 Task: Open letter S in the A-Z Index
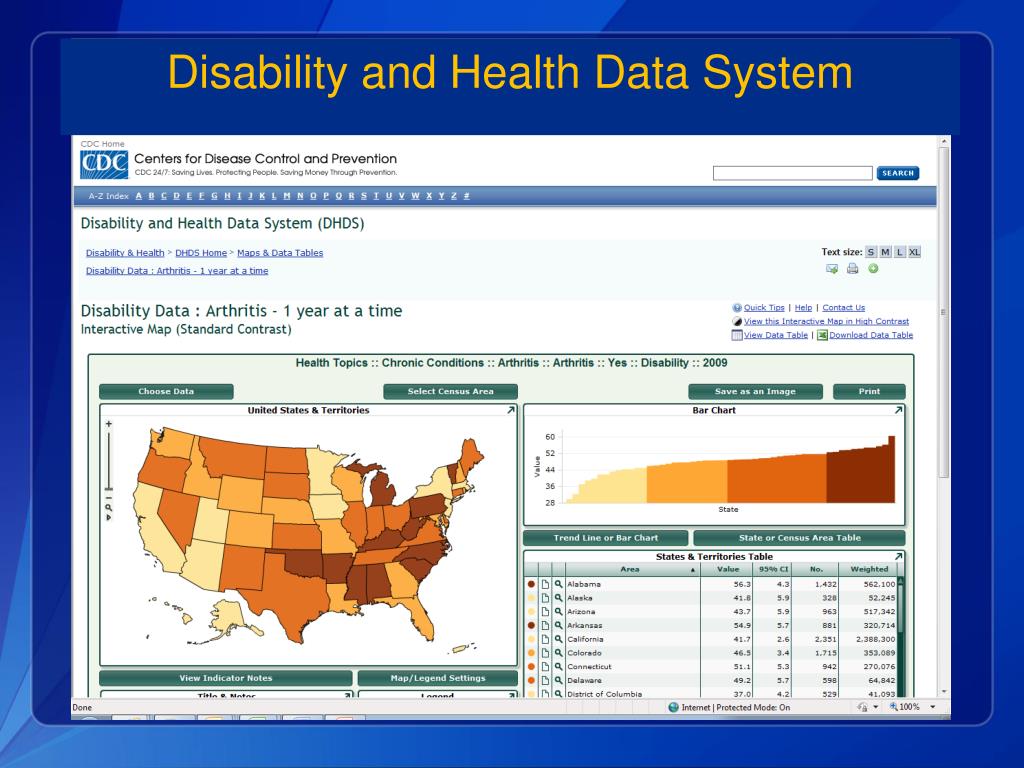(x=364, y=196)
